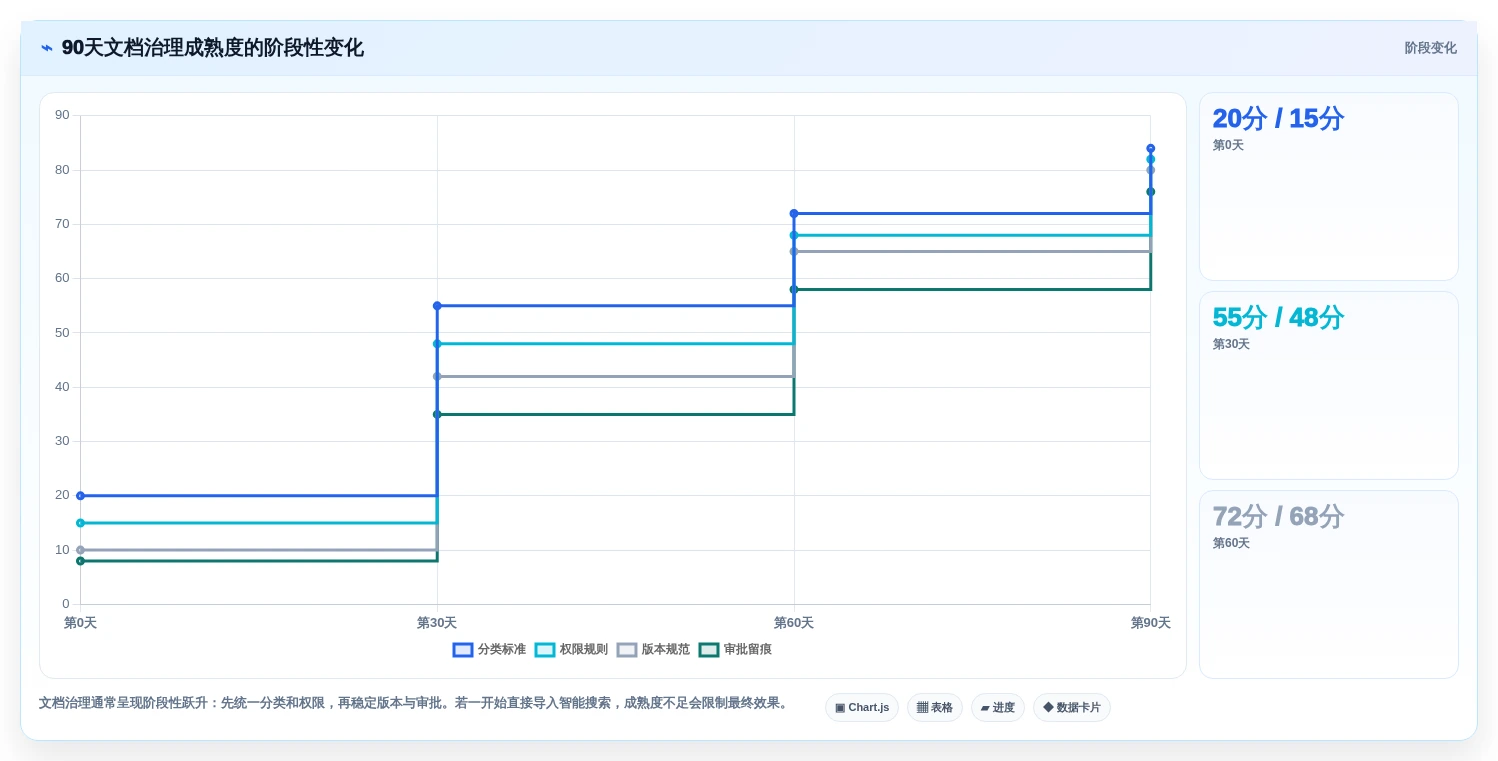This screenshot has width=1498, height=761.
Task: Click the 分类标准 data point at 第60天 (72)
Action: [794, 213]
